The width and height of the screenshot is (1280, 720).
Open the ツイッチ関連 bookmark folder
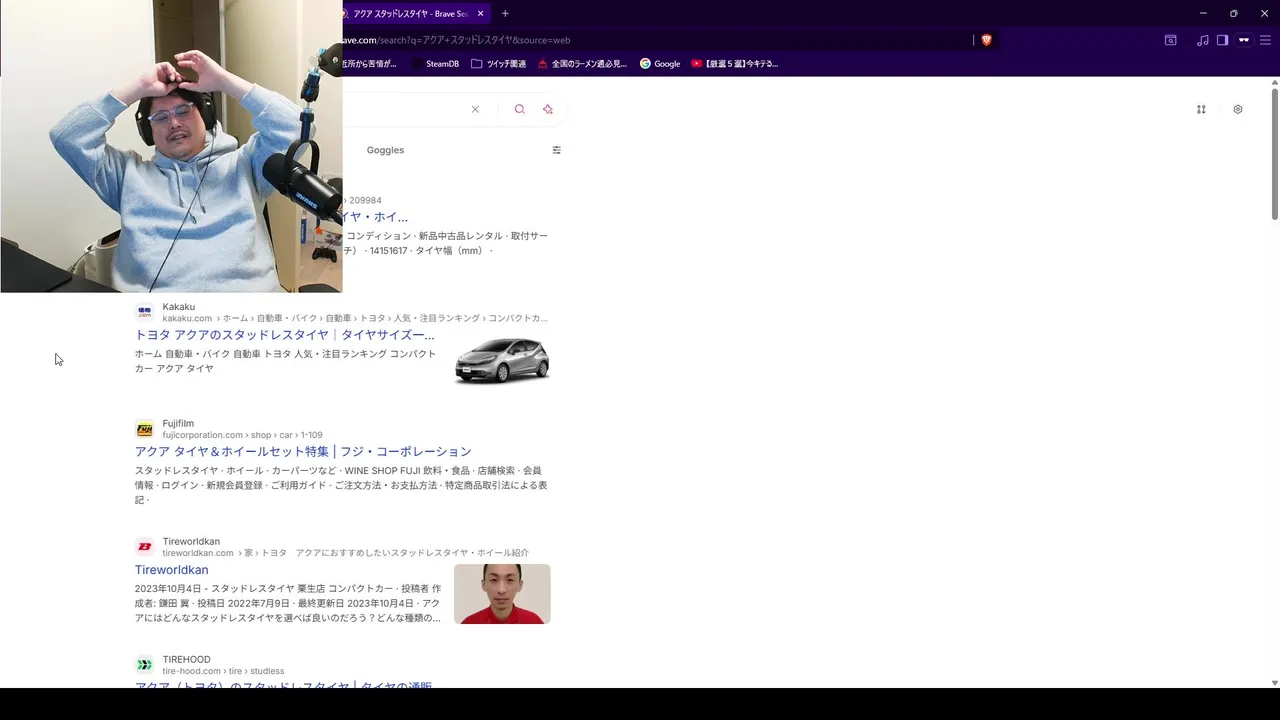(498, 64)
